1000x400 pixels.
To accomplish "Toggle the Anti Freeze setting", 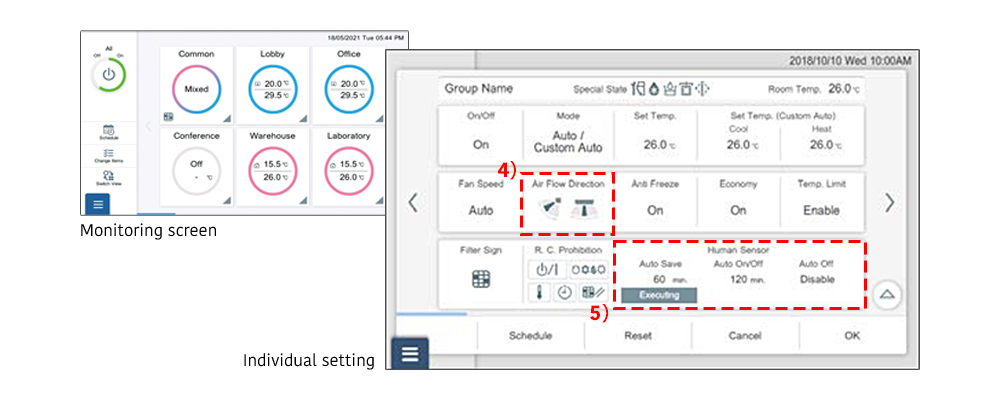I will (x=655, y=211).
